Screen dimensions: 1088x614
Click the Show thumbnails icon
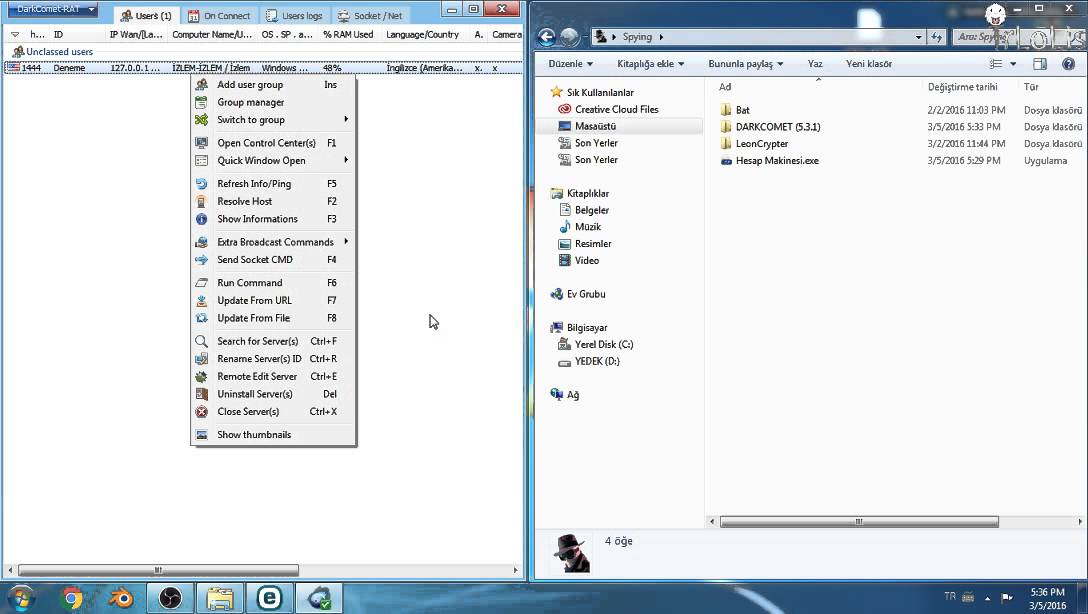tap(201, 435)
